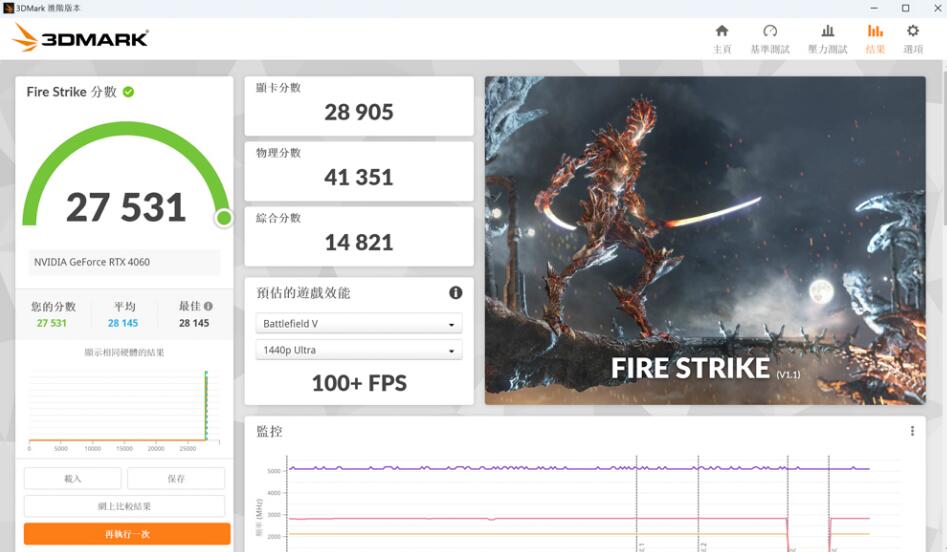The width and height of the screenshot is (947, 552).
Task: Open the Battlefield V game dropdown
Action: pyautogui.click(x=358, y=324)
